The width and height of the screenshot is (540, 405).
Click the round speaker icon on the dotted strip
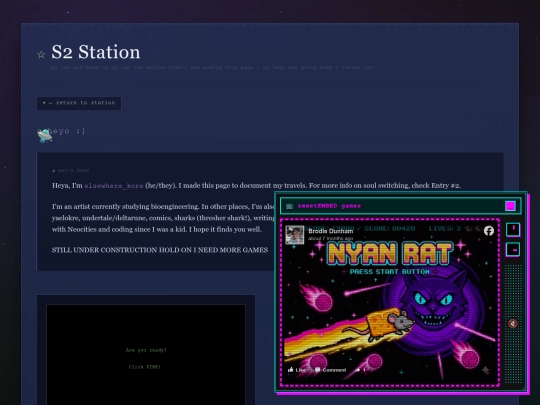pyautogui.click(x=513, y=323)
